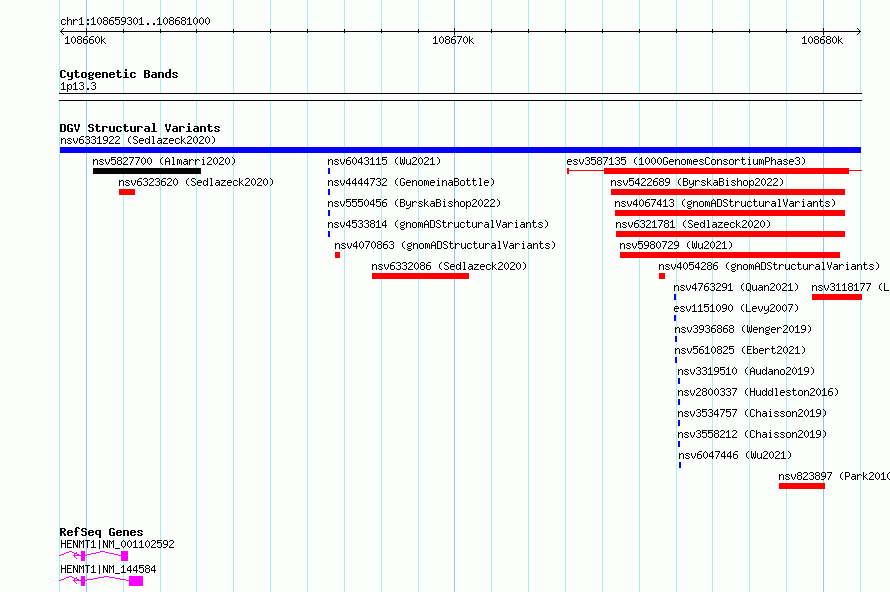Click the RefSeq Genes track title

pos(101,532)
